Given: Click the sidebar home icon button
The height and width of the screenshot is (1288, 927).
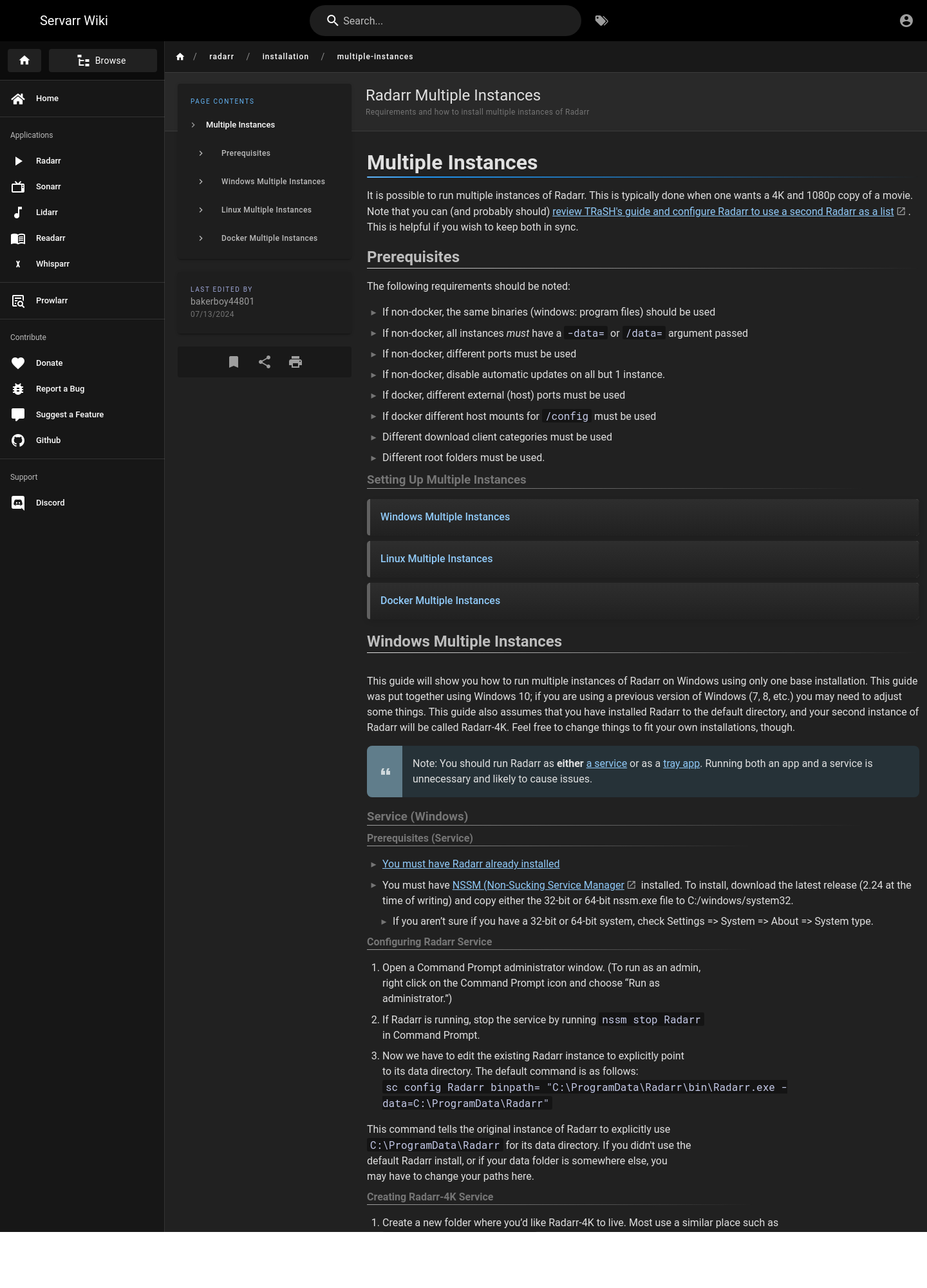Looking at the screenshot, I should pyautogui.click(x=24, y=61).
